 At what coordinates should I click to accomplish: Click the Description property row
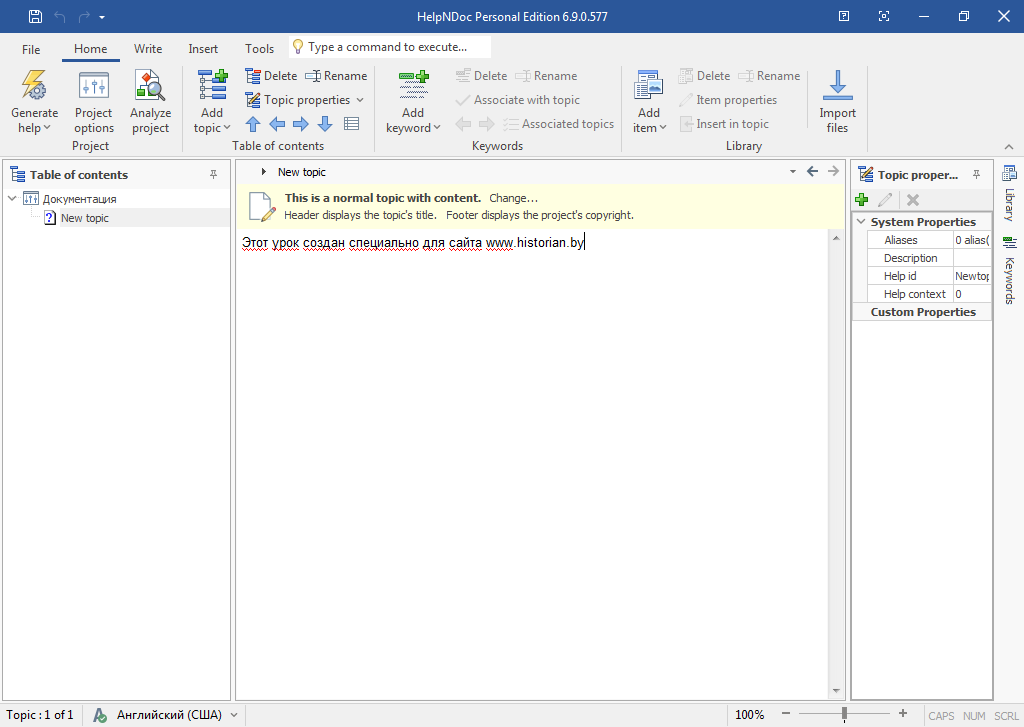click(929, 258)
